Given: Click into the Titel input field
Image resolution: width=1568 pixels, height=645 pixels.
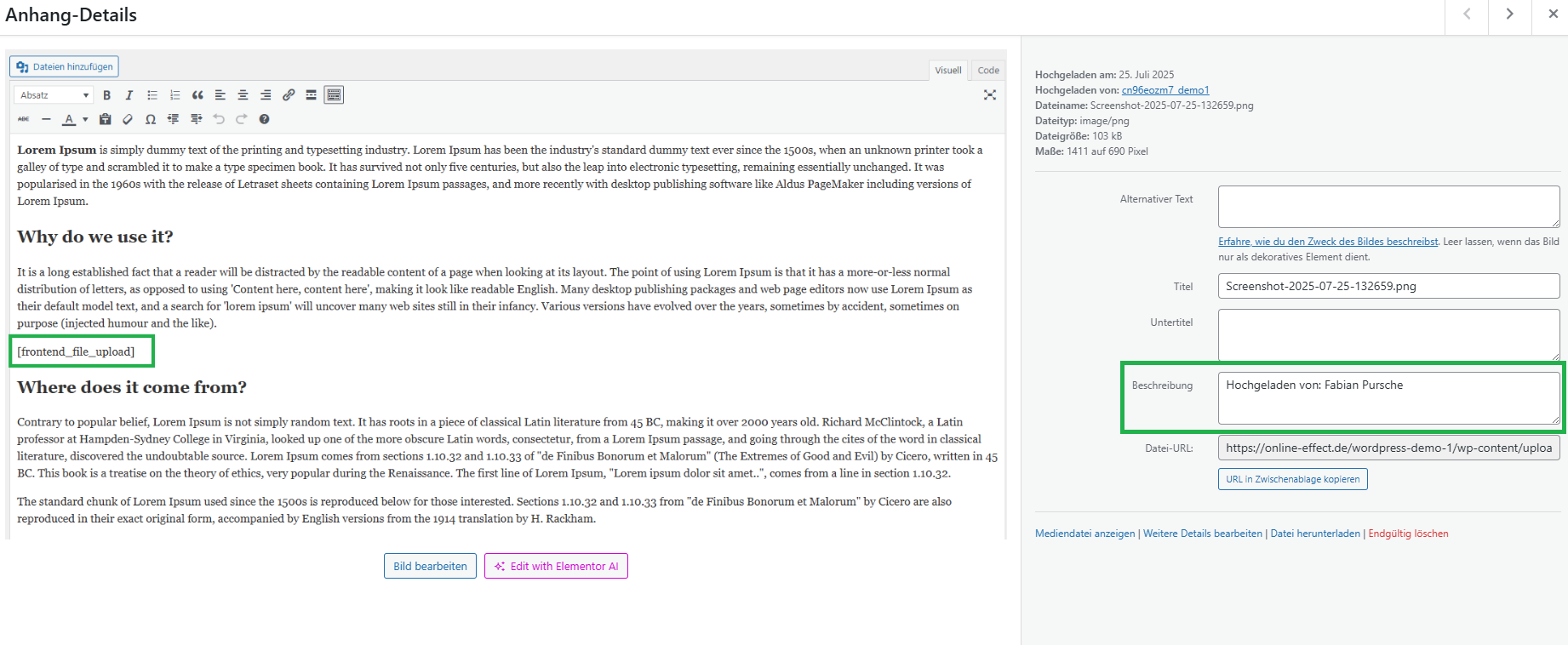Looking at the screenshot, I should tap(1388, 286).
